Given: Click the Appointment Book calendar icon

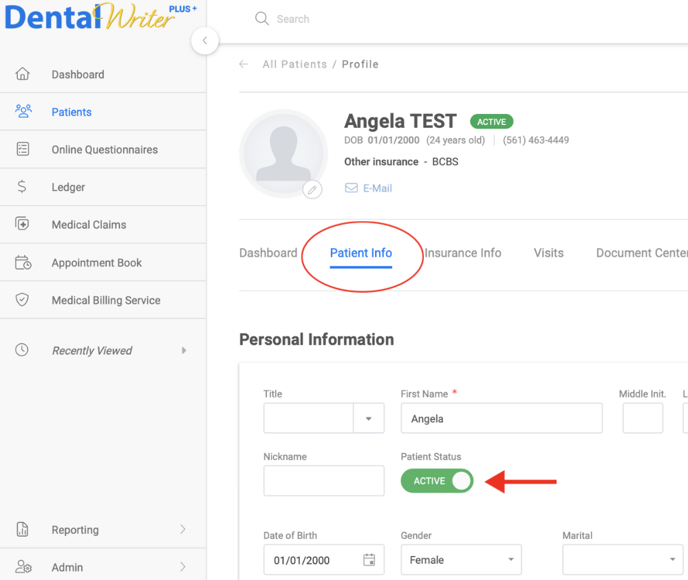Looking at the screenshot, I should [23, 262].
